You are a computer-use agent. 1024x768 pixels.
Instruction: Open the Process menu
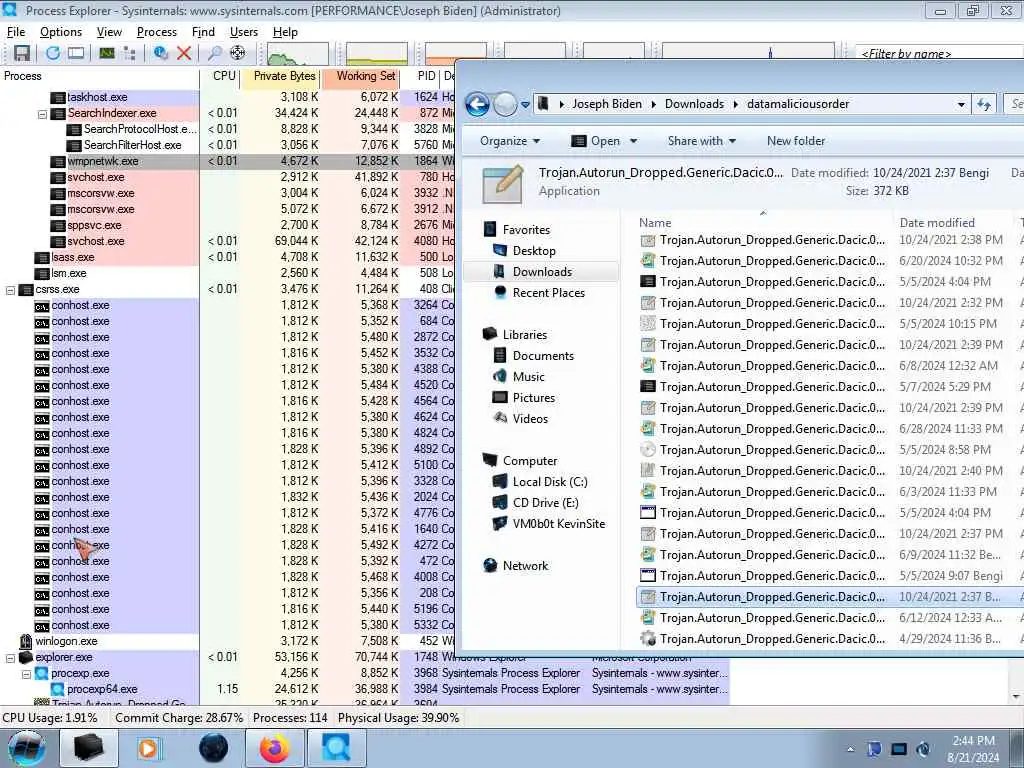click(x=157, y=32)
